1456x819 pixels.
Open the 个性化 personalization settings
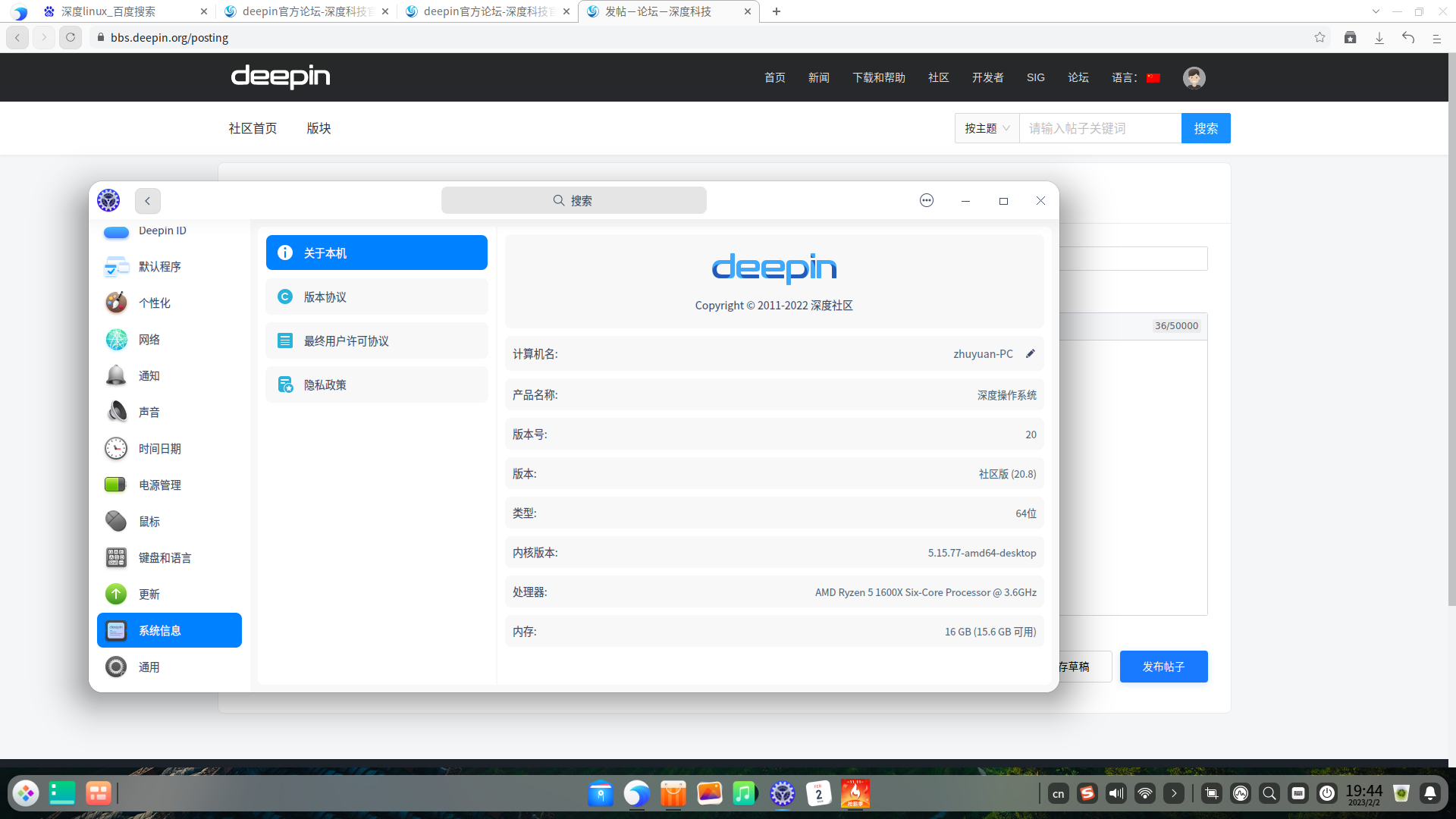click(154, 303)
